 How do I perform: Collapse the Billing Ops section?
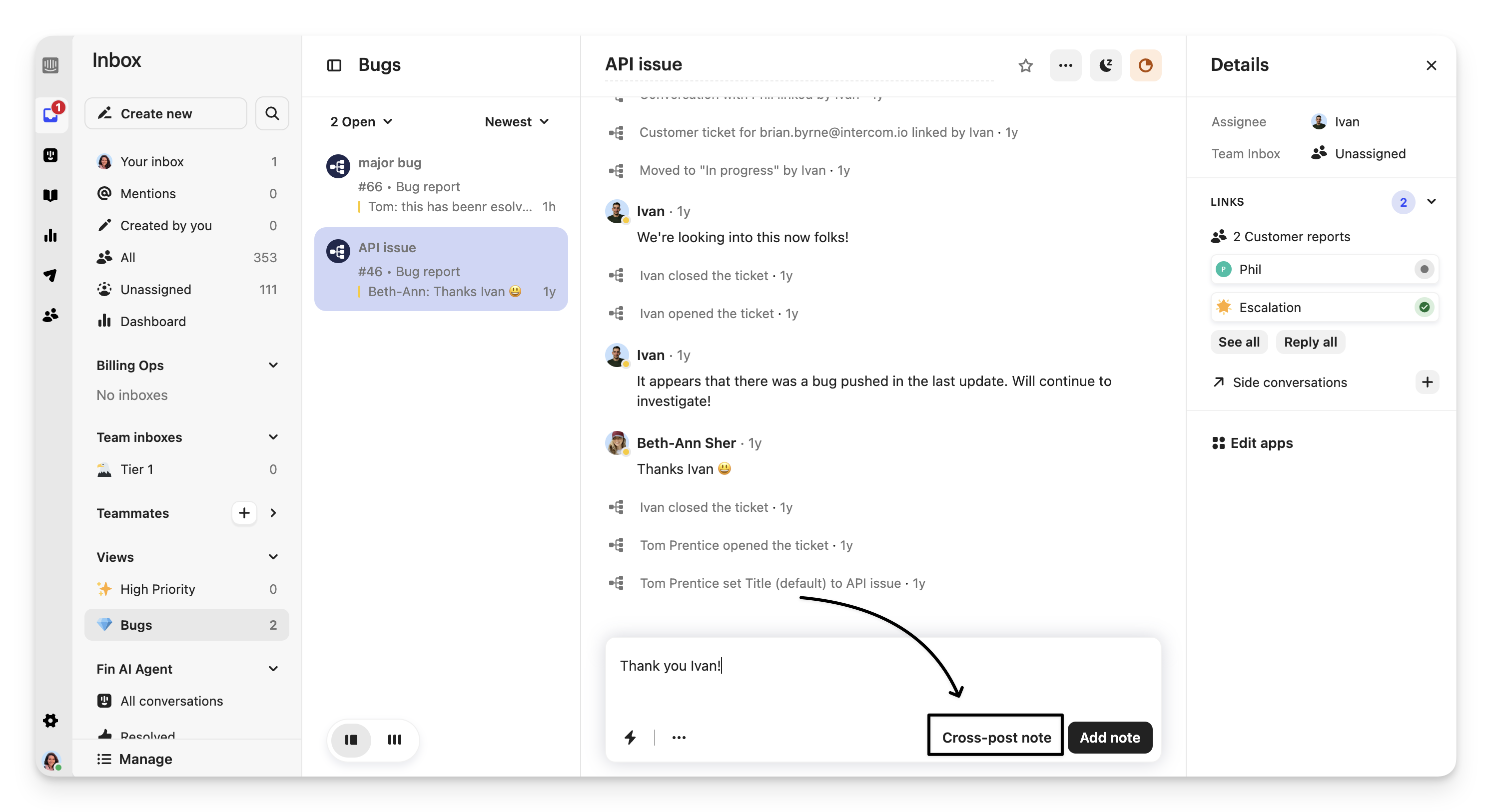coord(273,365)
